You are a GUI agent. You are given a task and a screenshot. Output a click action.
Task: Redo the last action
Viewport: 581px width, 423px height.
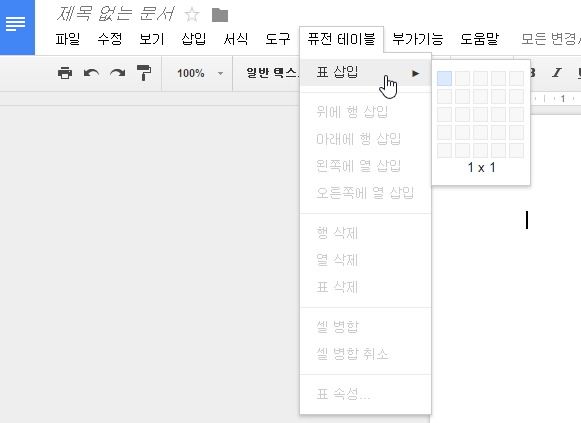point(117,73)
